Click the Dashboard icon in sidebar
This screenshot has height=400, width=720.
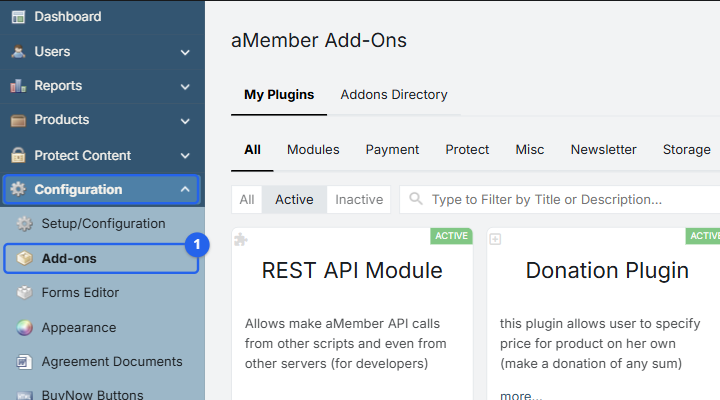point(18,17)
